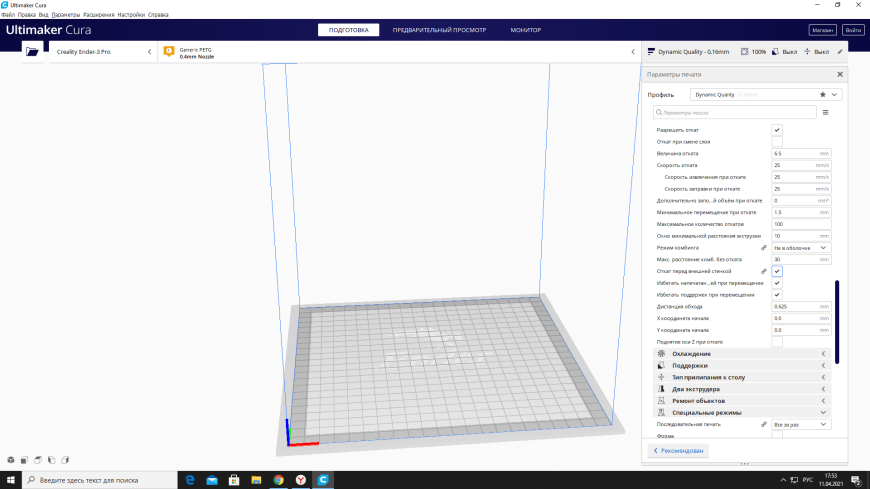
Task: Launch Chrome from the taskbar
Action: pos(279,480)
